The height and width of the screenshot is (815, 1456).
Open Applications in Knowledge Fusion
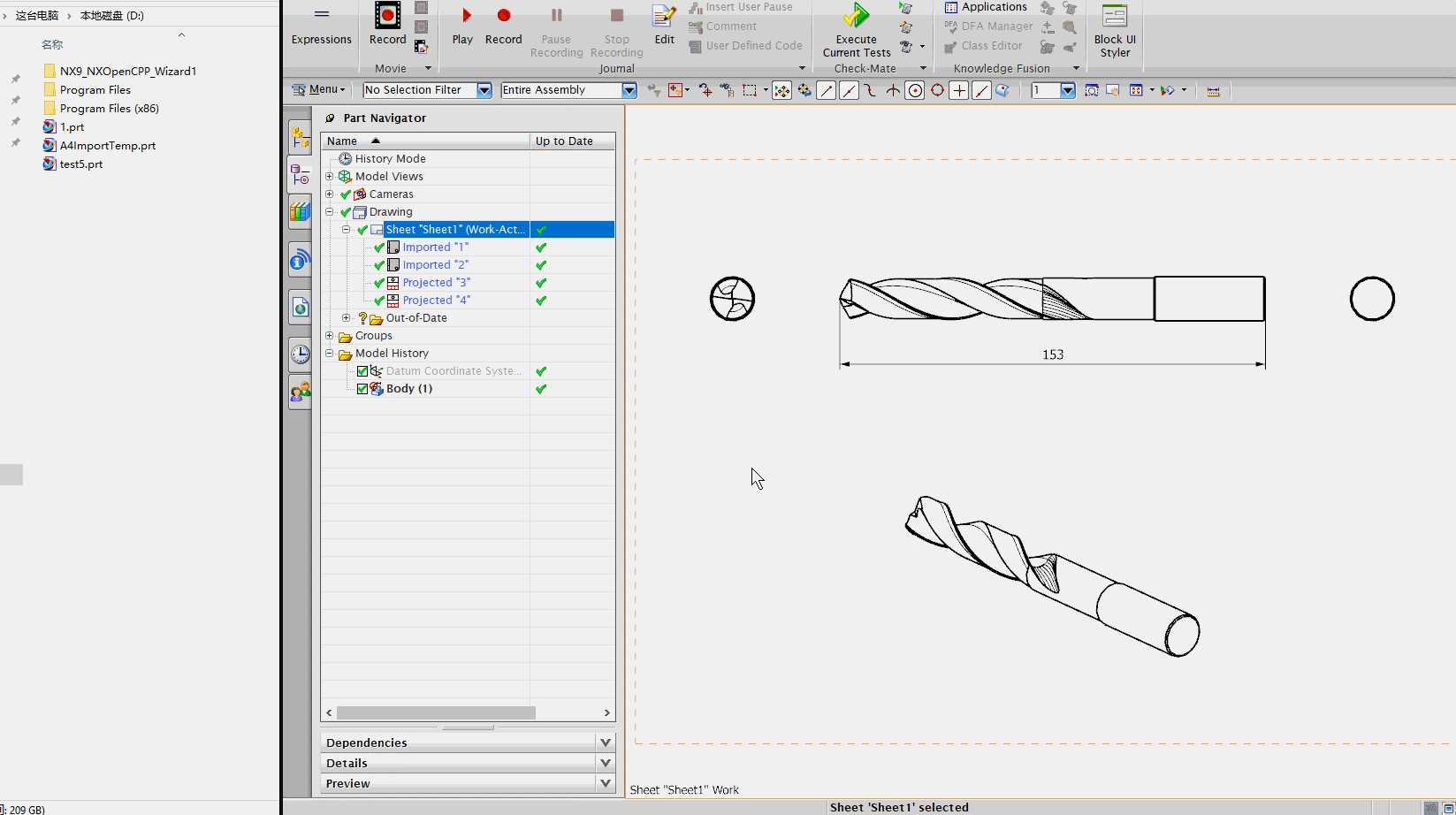(x=985, y=7)
